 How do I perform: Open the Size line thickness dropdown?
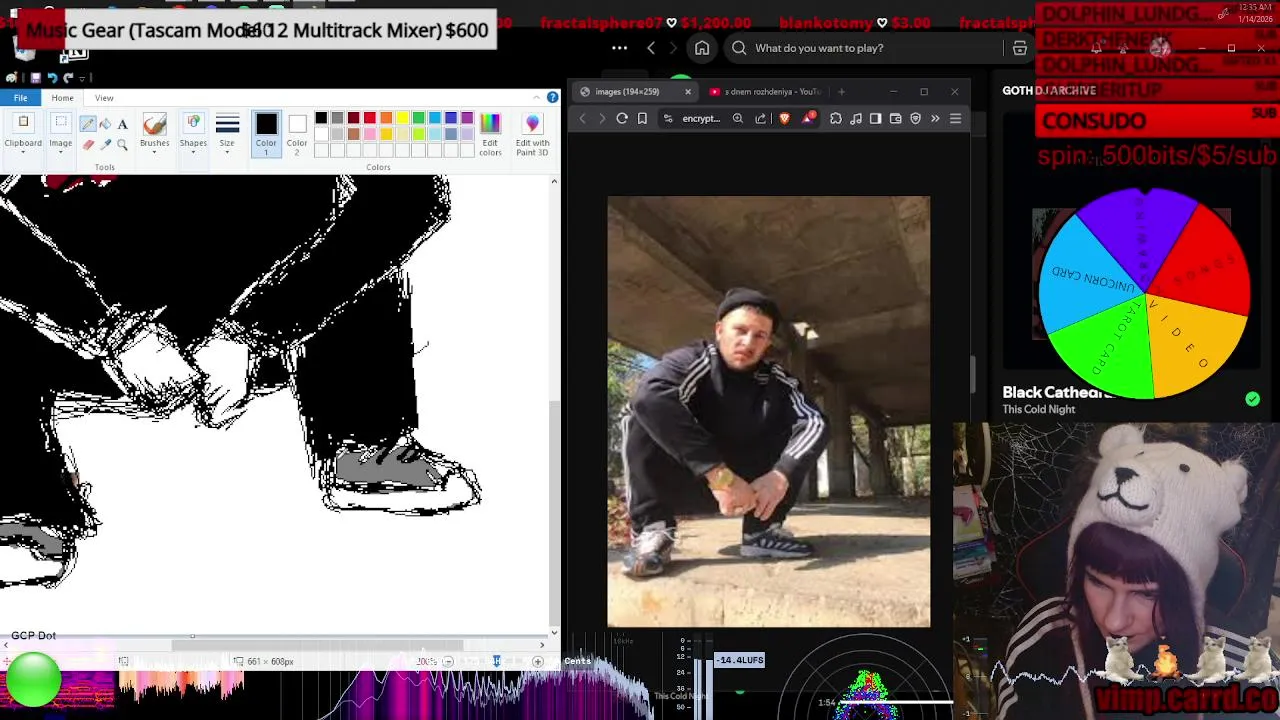point(227,134)
